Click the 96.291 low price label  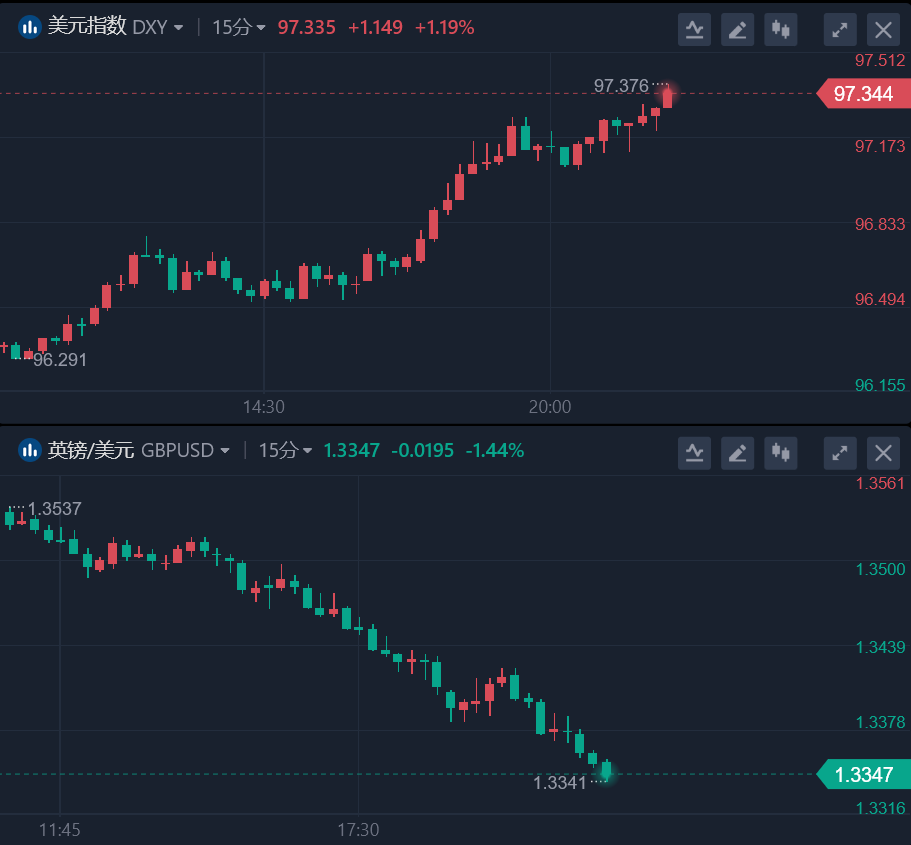pos(60,360)
